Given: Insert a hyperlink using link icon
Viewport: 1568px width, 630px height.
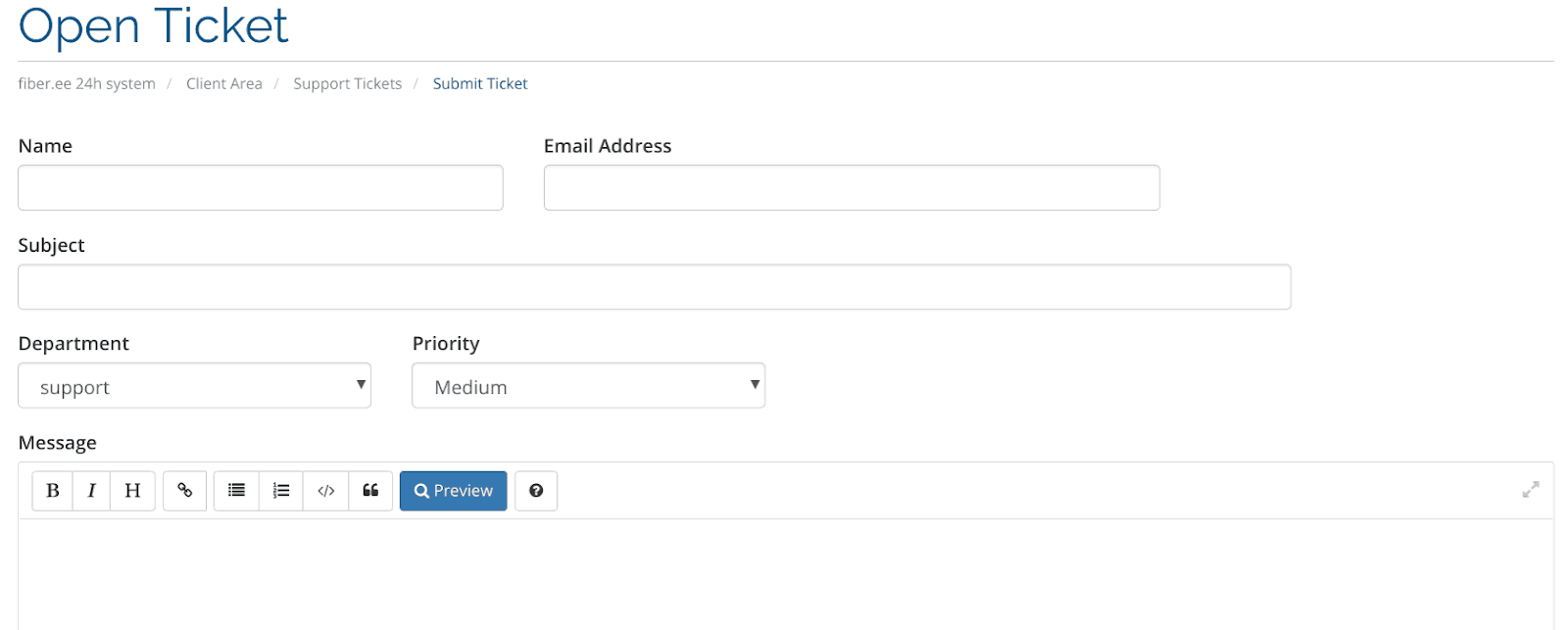Looking at the screenshot, I should point(184,491).
